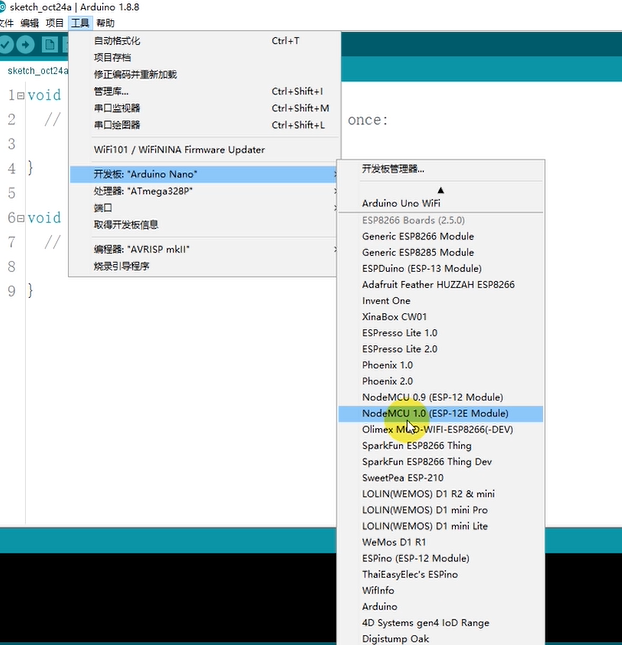This screenshot has height=645, width=622.
Task: Select Generic ESP8285 Module board
Action: (441, 253)
